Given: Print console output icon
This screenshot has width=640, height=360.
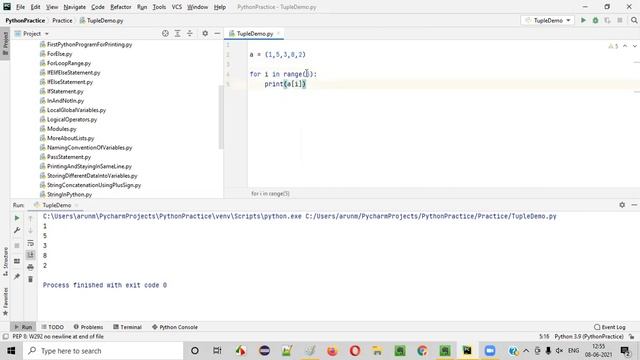Looking at the screenshot, I should click(30, 267).
